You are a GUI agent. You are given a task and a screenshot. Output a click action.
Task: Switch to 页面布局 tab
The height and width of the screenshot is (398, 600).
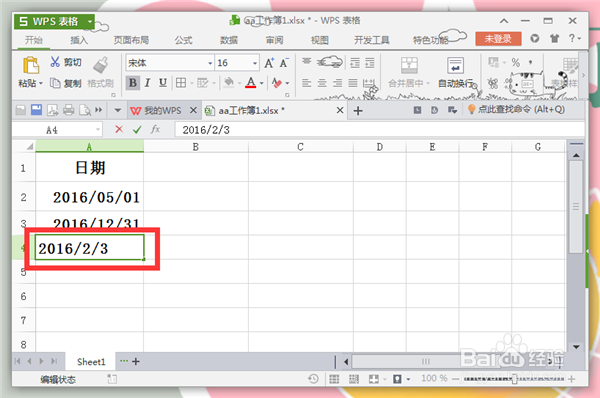(131, 40)
